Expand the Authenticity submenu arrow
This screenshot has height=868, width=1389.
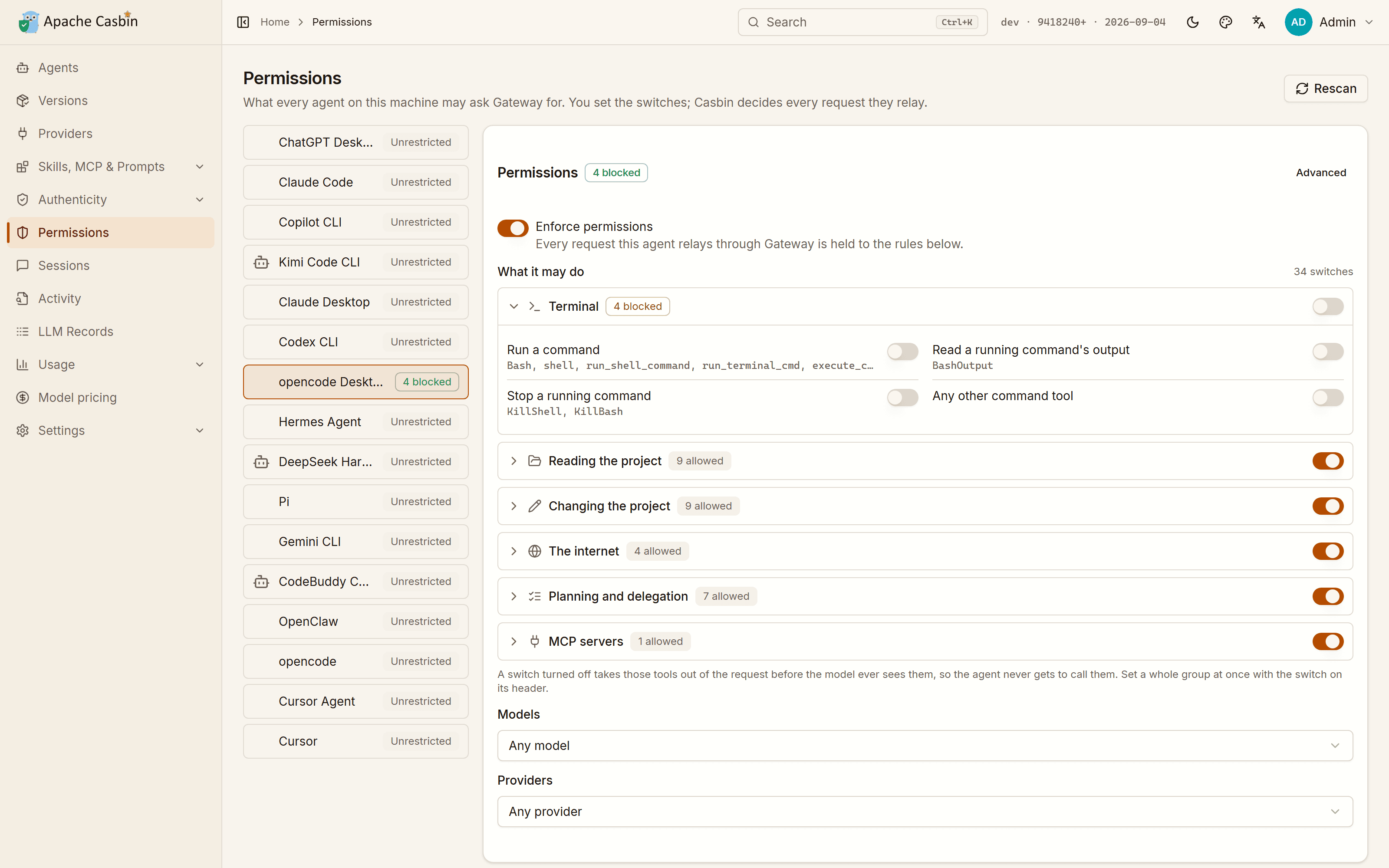(200, 200)
